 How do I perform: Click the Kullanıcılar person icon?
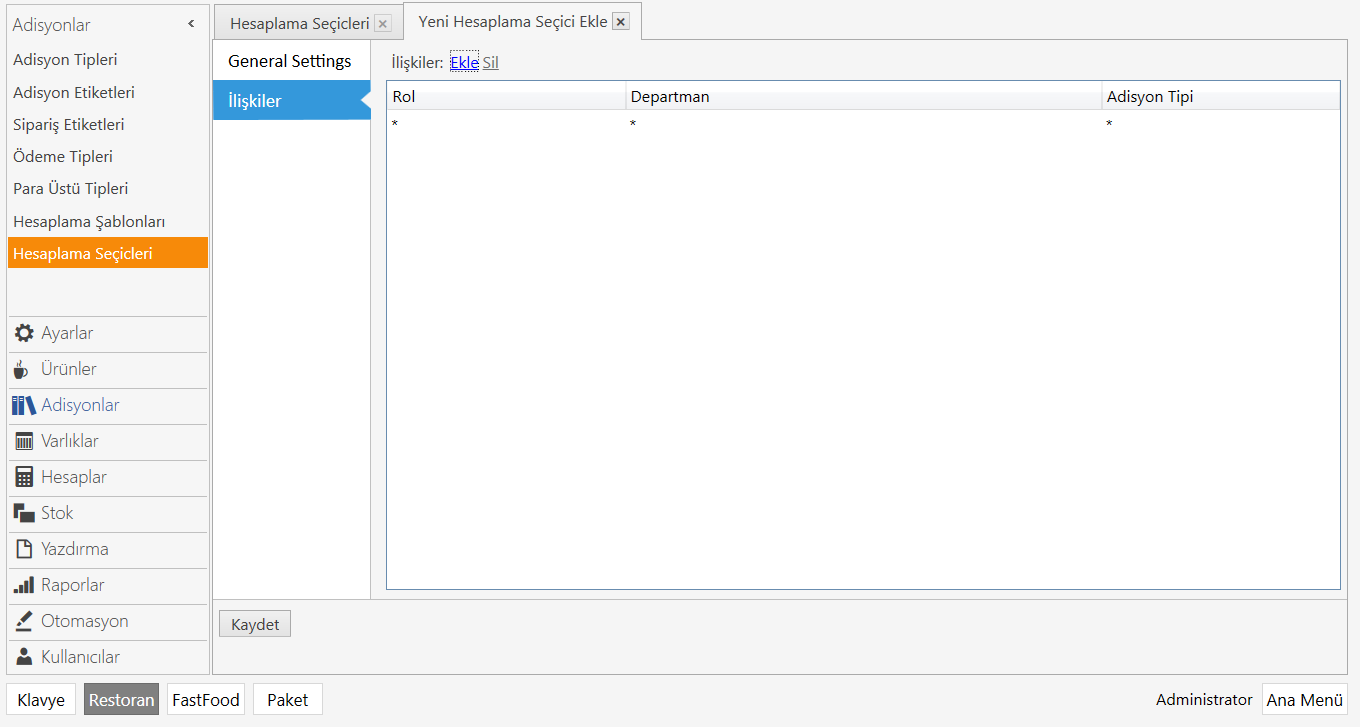click(x=24, y=657)
